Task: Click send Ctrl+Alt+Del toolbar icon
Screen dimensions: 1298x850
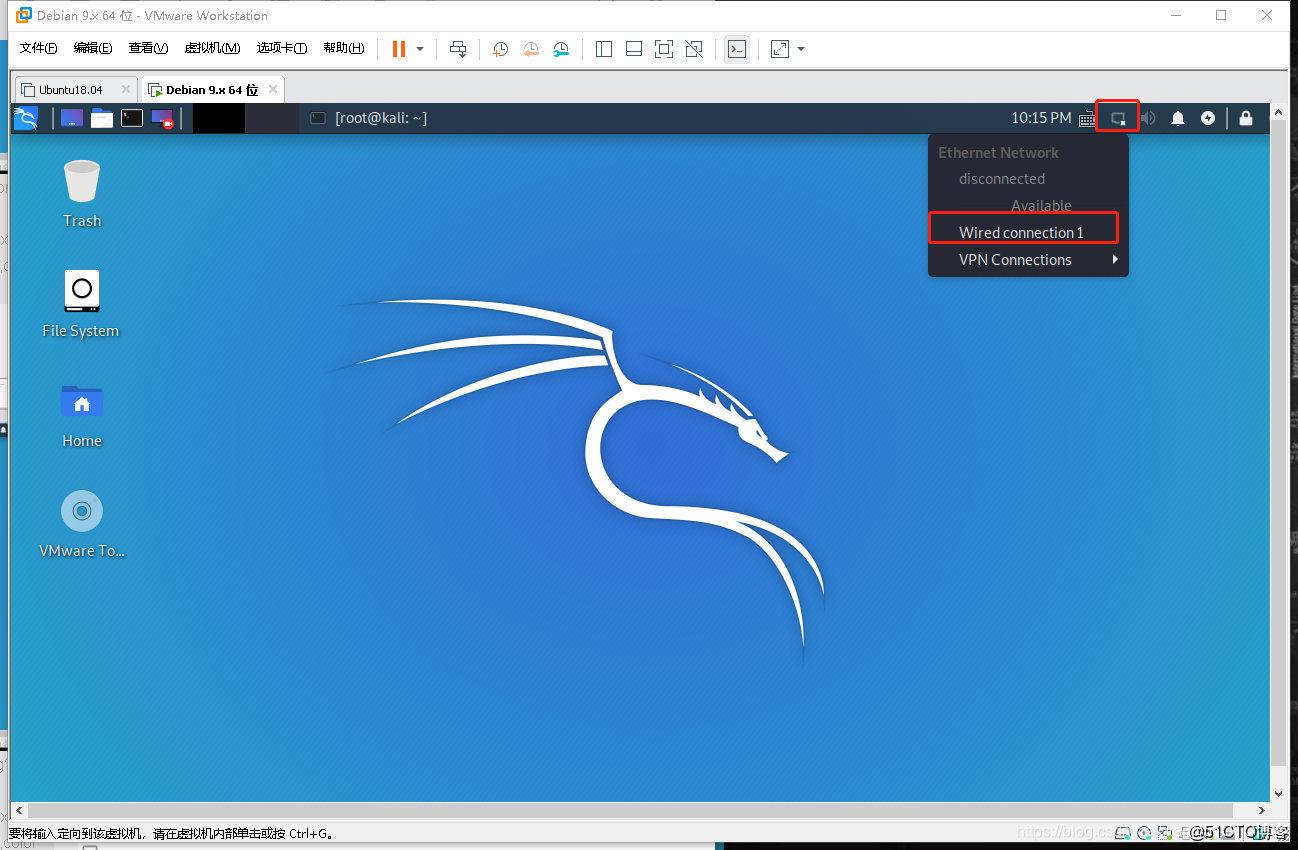Action: pyautogui.click(x=458, y=49)
